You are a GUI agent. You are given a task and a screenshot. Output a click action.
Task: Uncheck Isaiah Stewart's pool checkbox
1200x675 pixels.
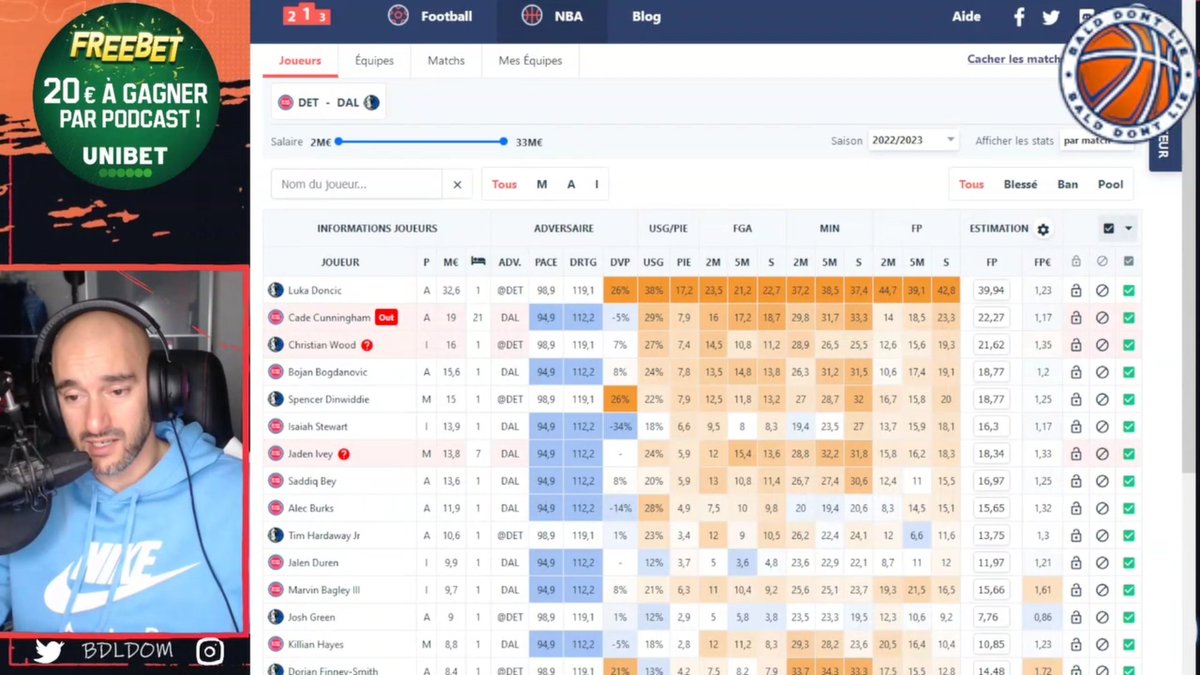1129,427
